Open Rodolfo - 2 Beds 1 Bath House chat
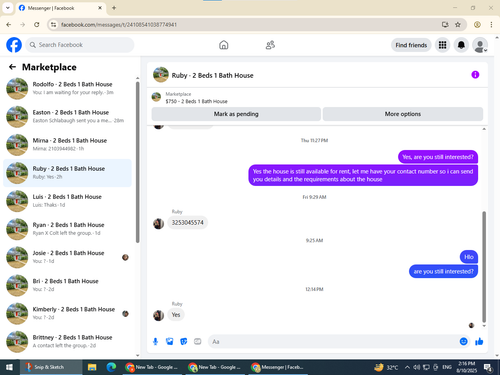This screenshot has height=375, width=500. pyautogui.click(x=68, y=88)
